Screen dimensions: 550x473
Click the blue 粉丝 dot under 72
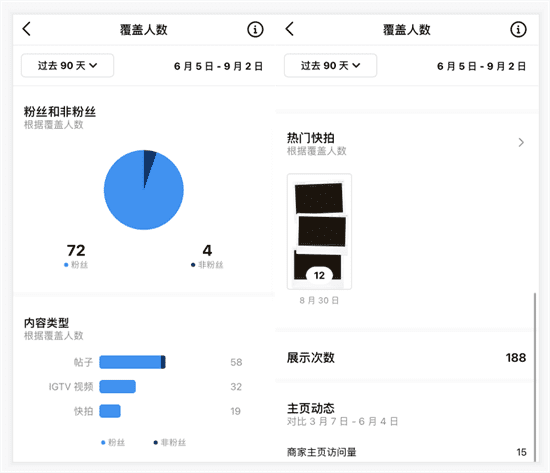pos(66,265)
